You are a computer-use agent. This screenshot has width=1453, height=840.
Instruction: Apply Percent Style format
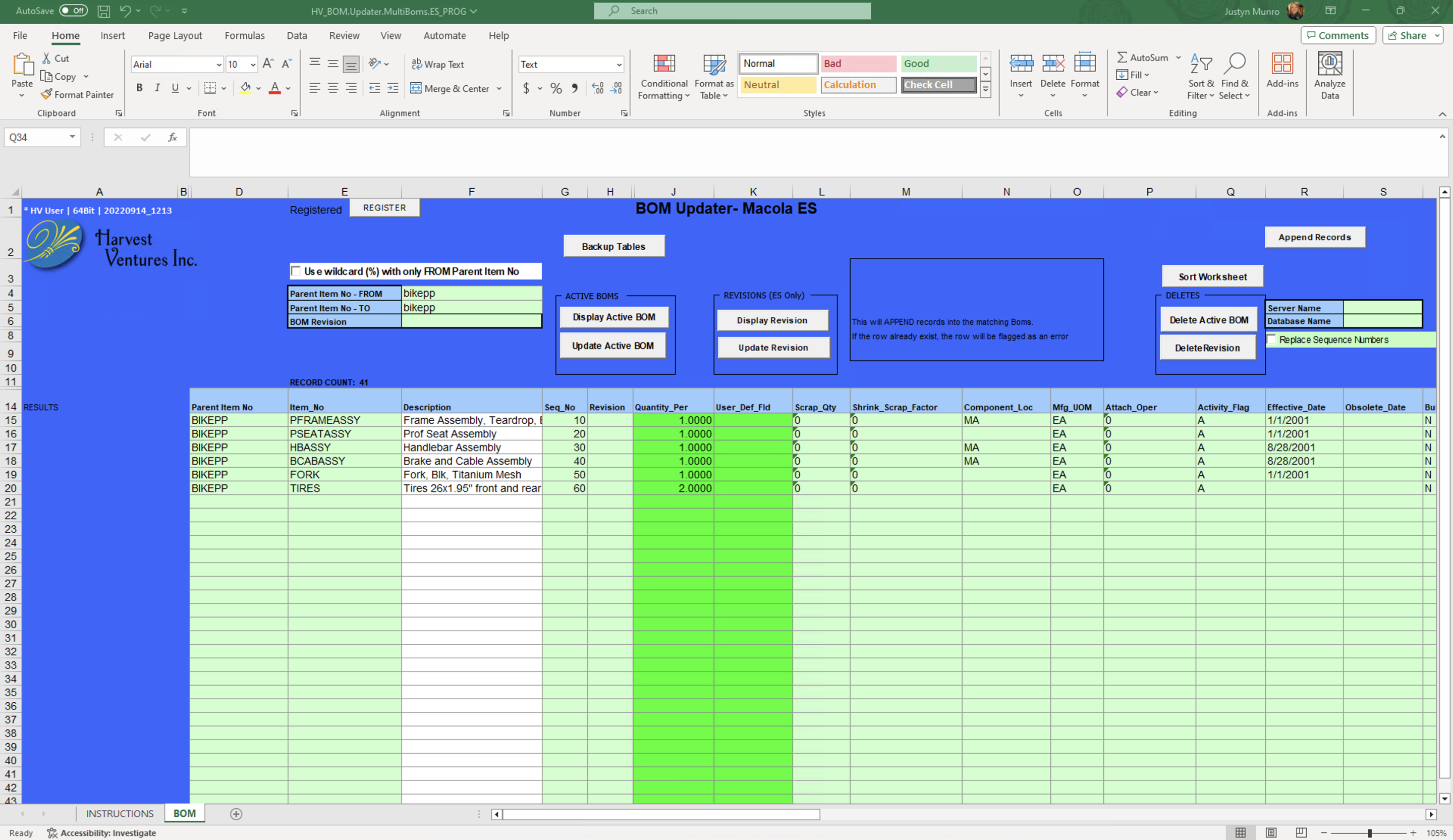tap(556, 88)
